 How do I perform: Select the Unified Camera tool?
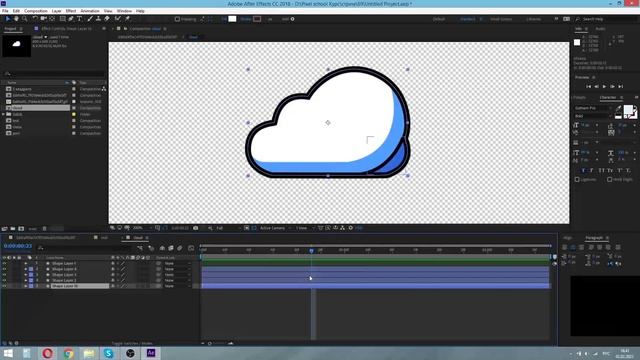[x=43, y=19]
